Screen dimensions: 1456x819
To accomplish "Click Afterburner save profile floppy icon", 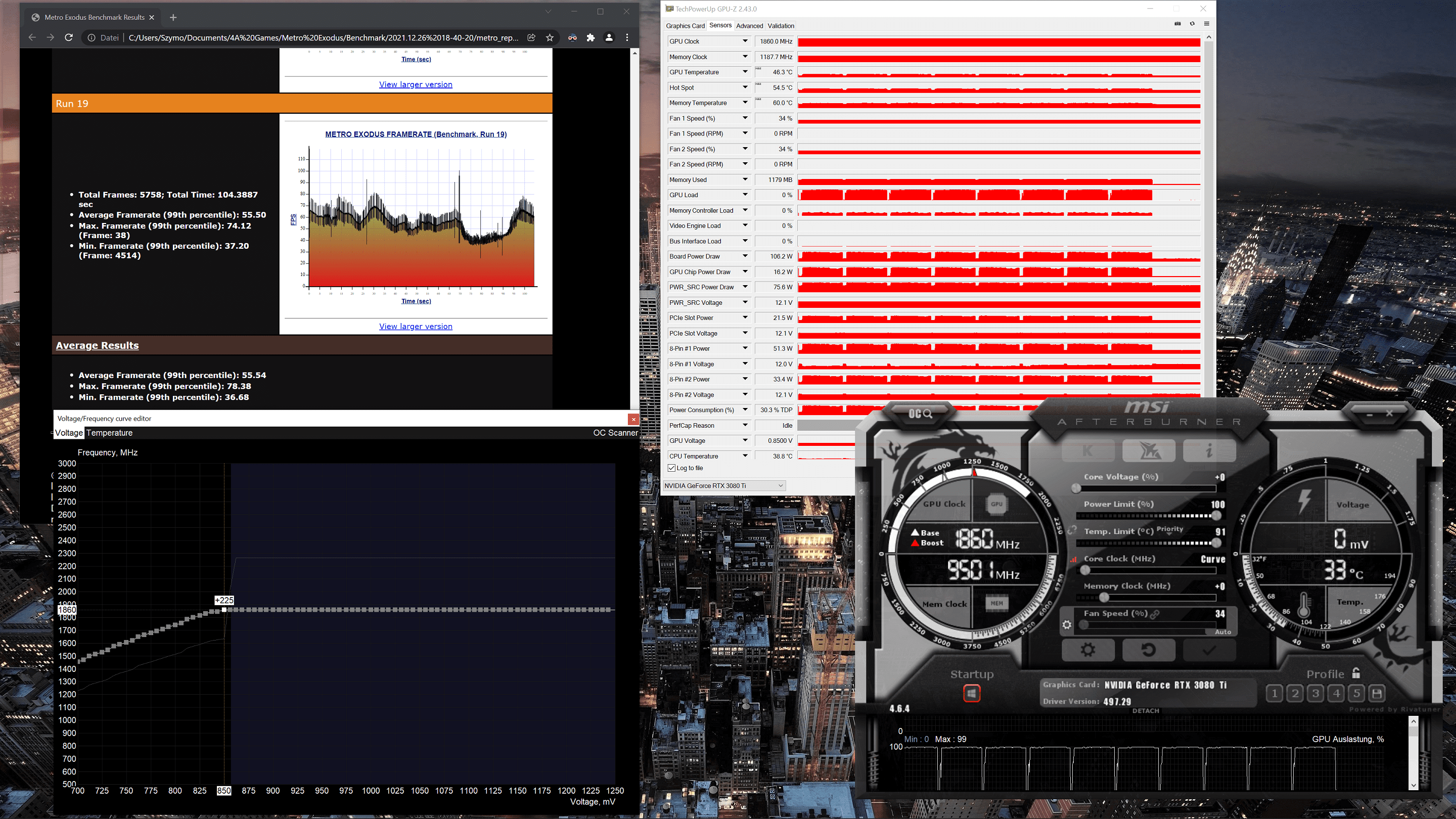I will pyautogui.click(x=1377, y=693).
